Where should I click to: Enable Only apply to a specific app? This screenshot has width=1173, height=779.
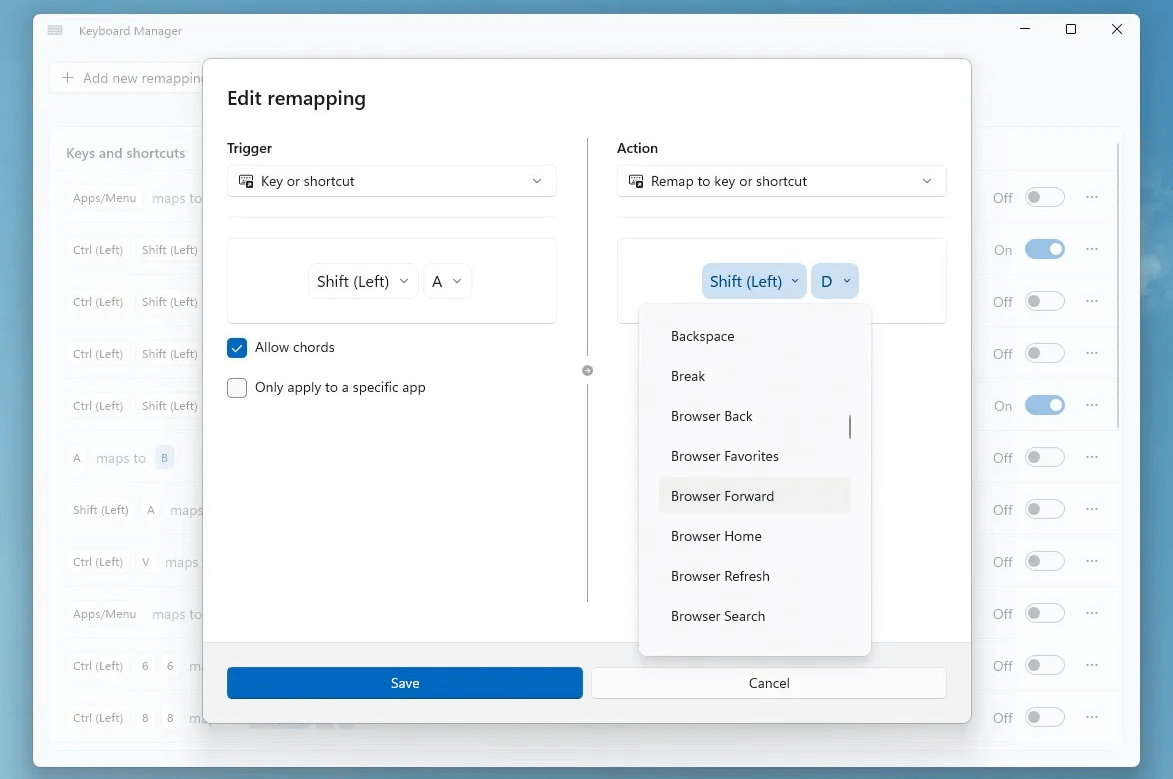[237, 387]
